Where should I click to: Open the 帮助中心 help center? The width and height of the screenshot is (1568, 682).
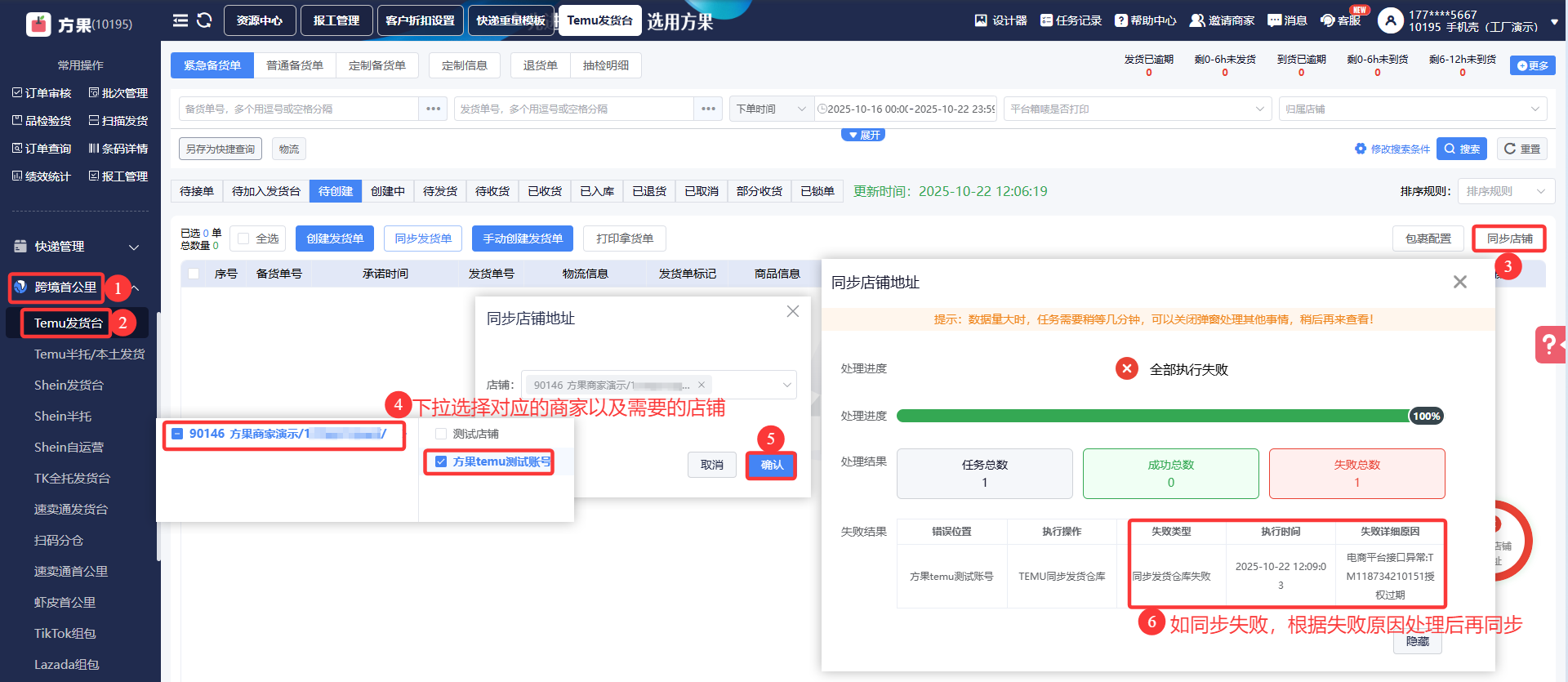click(x=1121, y=20)
